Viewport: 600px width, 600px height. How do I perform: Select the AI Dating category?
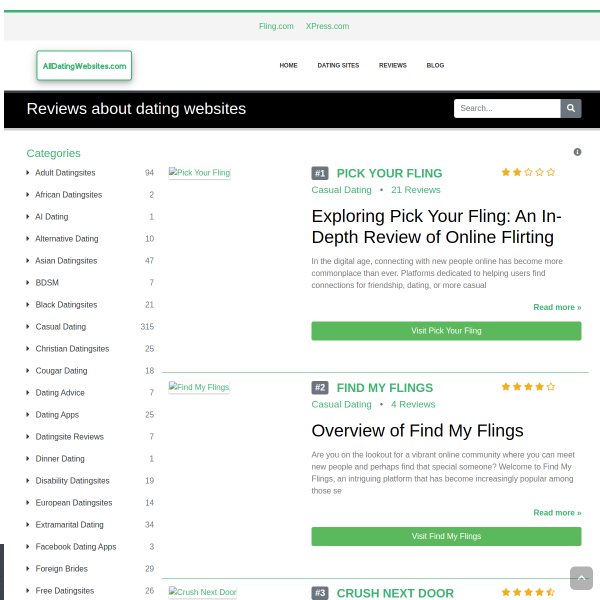tap(52, 217)
